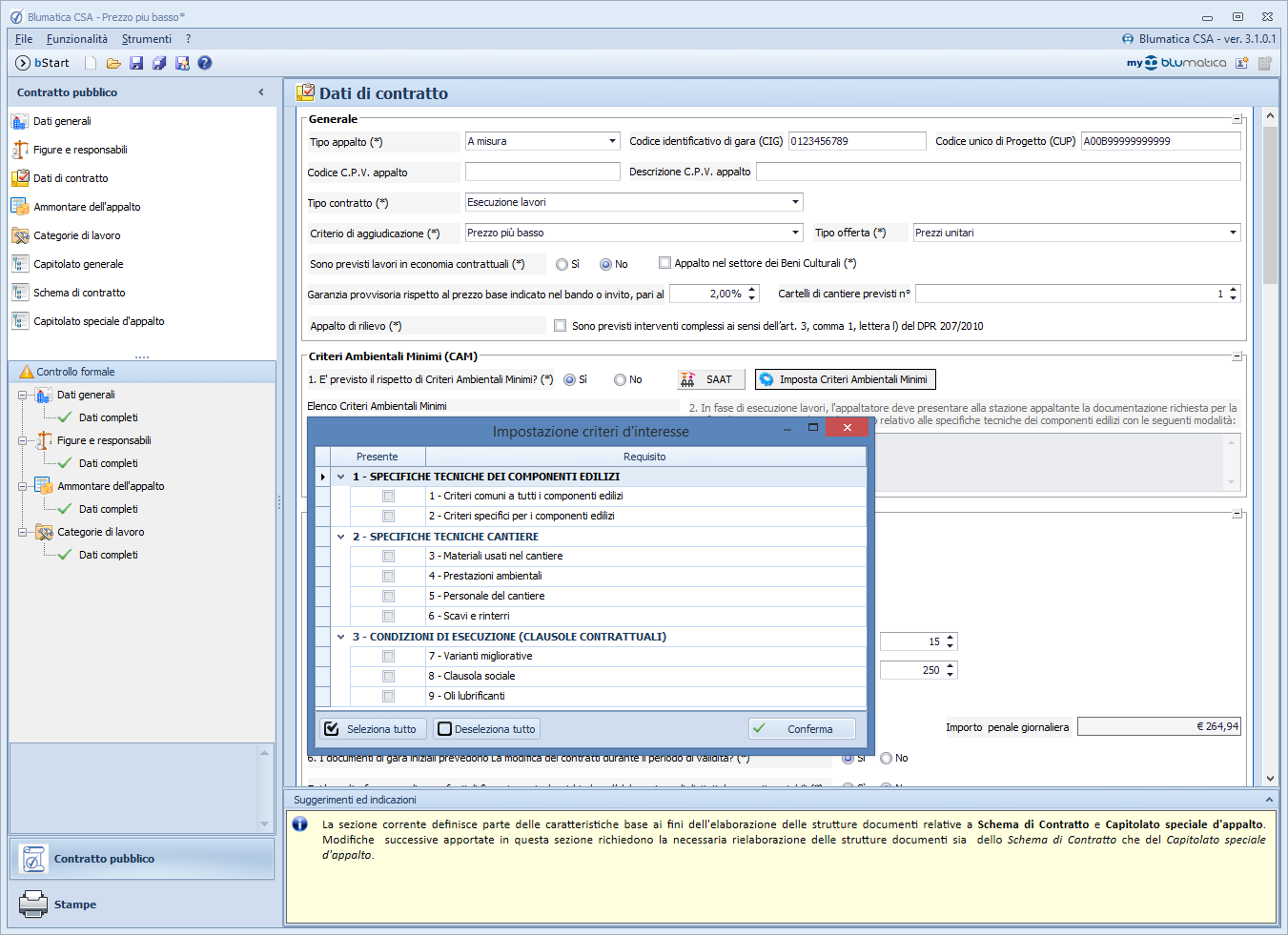Collapse group 2 Specifiche tecniche cantiere

[x=340, y=537]
